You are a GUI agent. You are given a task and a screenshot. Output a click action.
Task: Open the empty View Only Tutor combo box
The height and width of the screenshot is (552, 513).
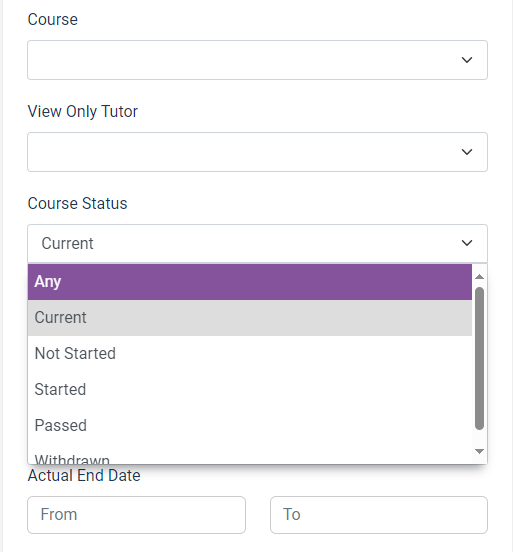(257, 152)
